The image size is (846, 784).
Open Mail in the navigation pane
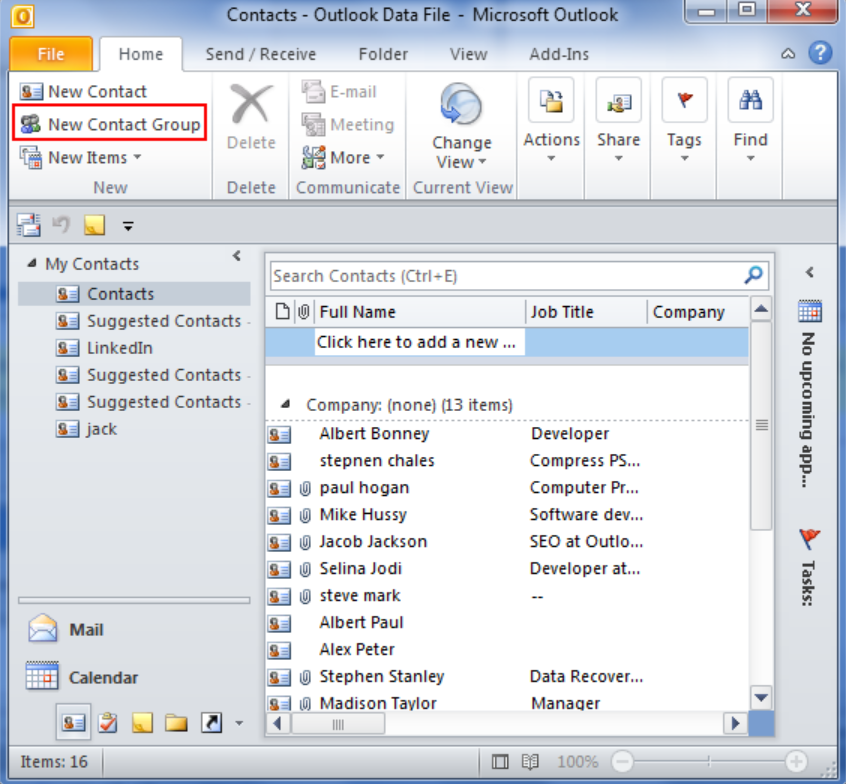[x=134, y=629]
